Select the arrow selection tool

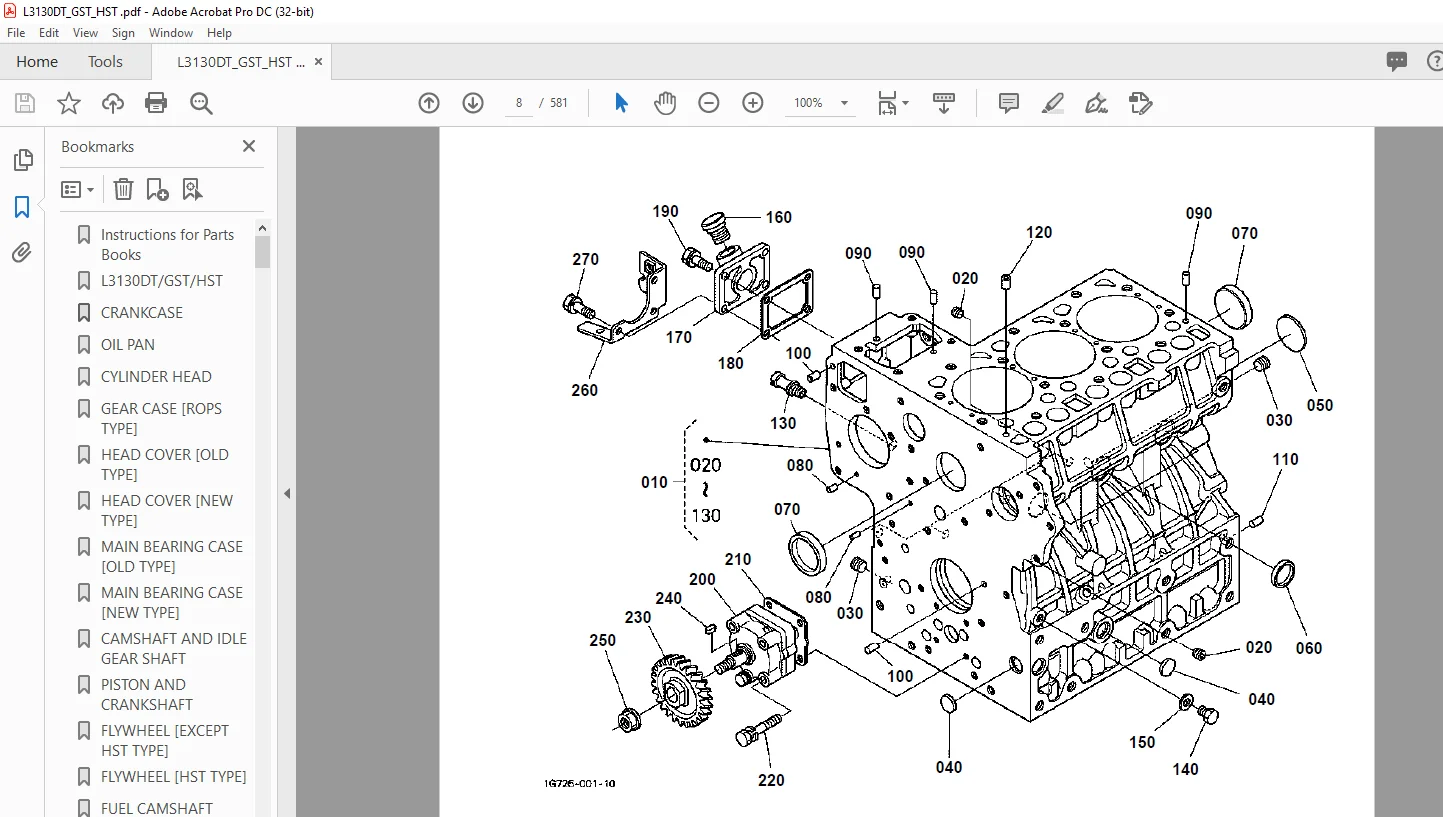621,103
